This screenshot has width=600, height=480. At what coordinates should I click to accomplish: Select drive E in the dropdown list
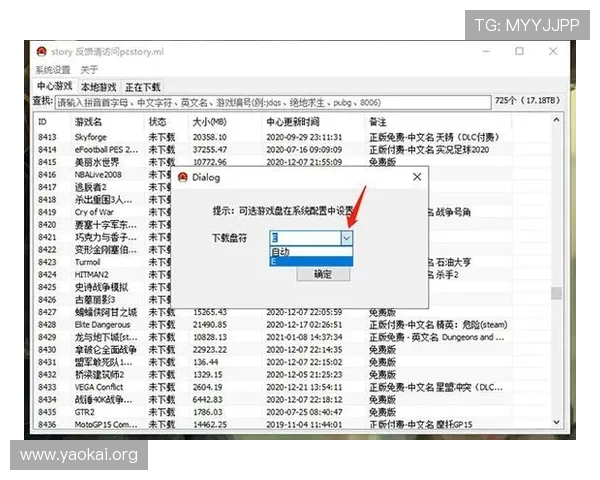tap(311, 261)
